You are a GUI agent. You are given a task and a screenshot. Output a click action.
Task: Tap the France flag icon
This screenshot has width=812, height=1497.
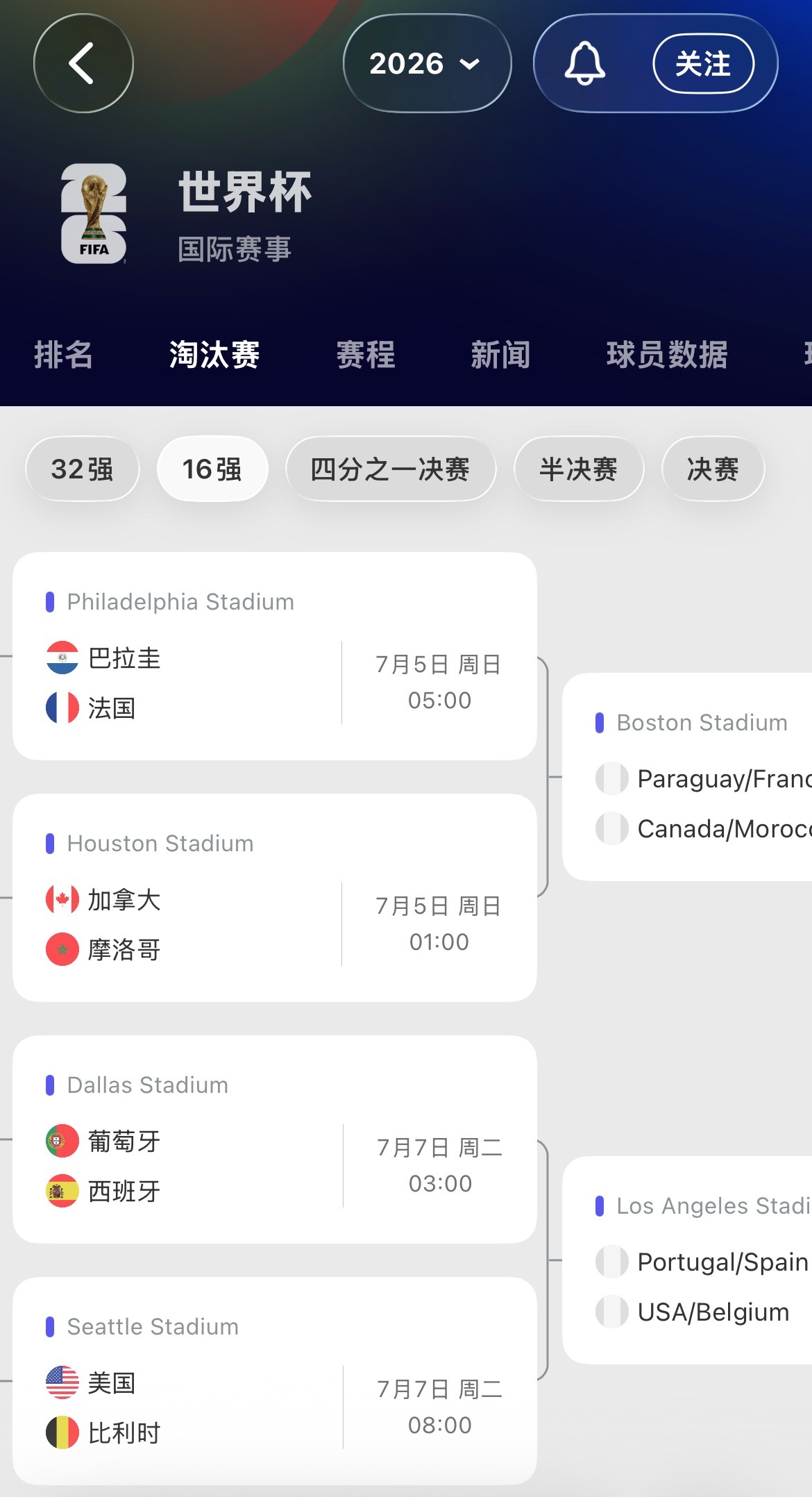[62, 708]
